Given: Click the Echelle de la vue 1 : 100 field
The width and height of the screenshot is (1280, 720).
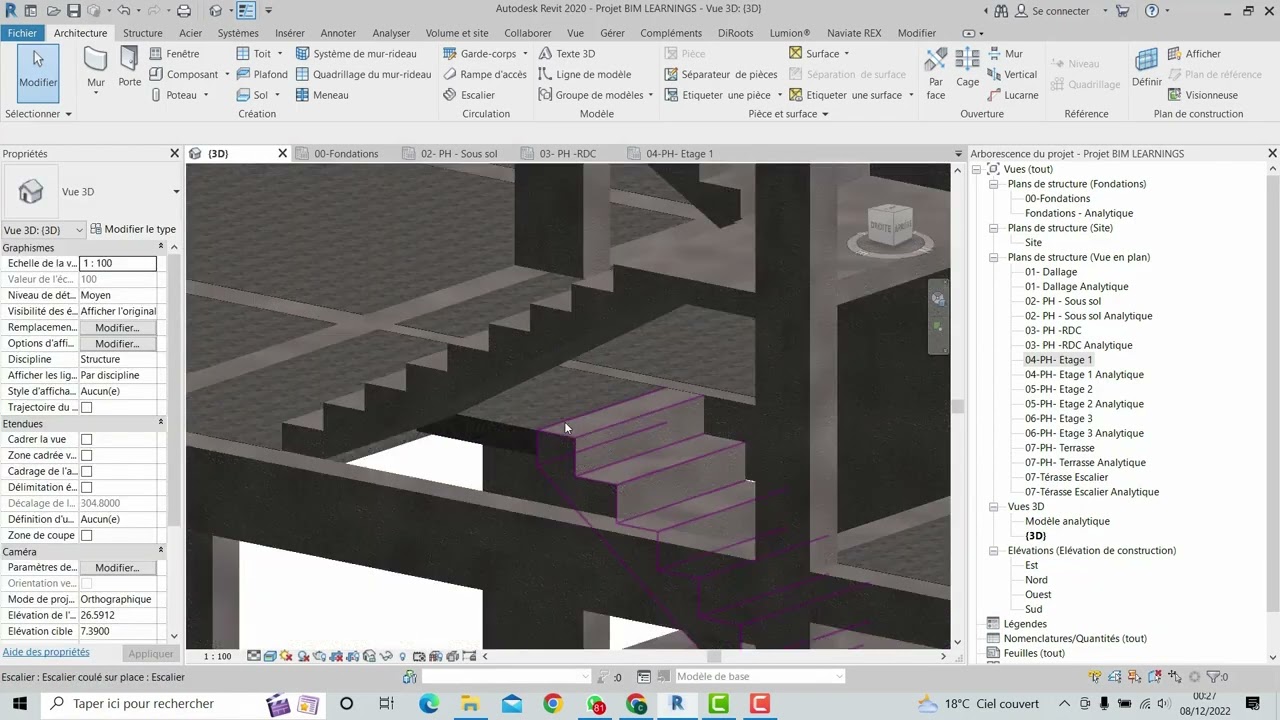Looking at the screenshot, I should click(118, 263).
